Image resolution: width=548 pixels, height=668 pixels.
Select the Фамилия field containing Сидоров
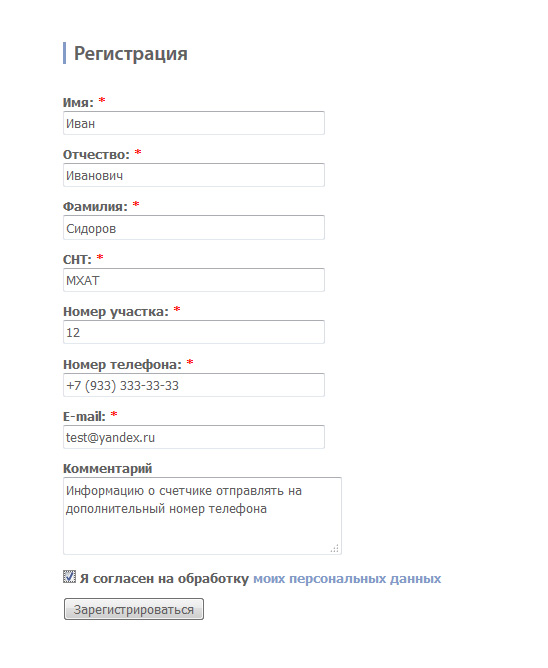point(194,227)
